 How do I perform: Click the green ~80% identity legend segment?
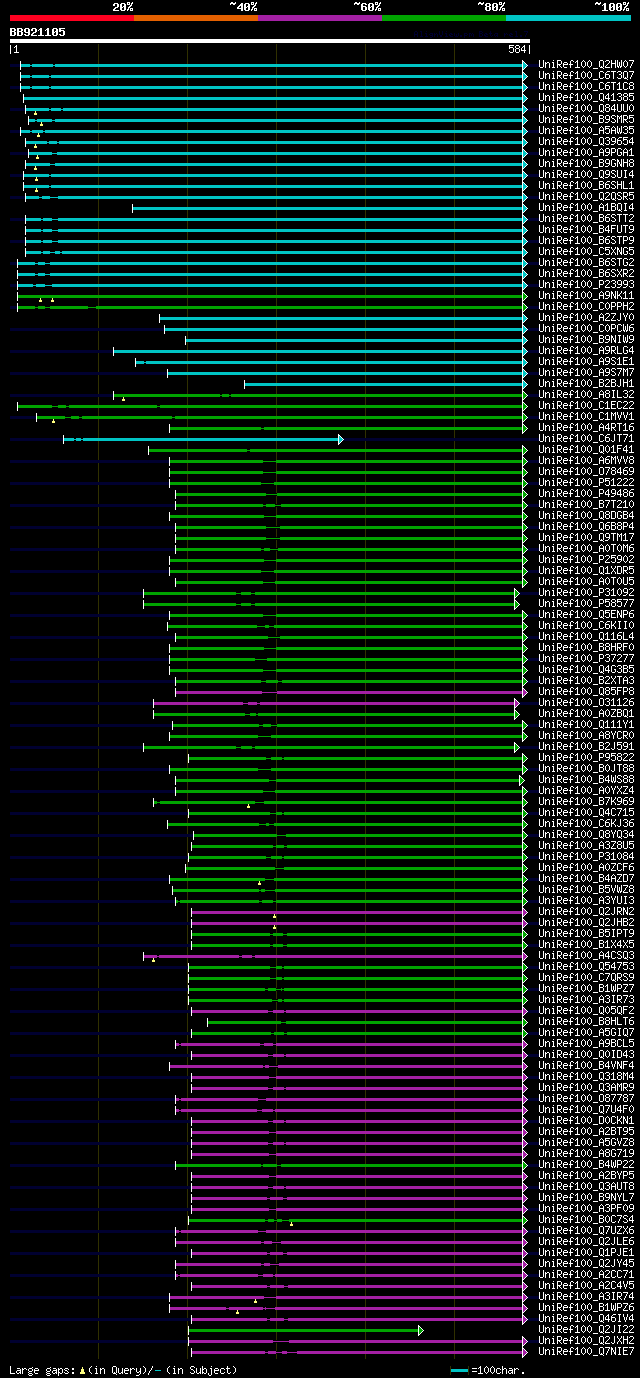[444, 17]
